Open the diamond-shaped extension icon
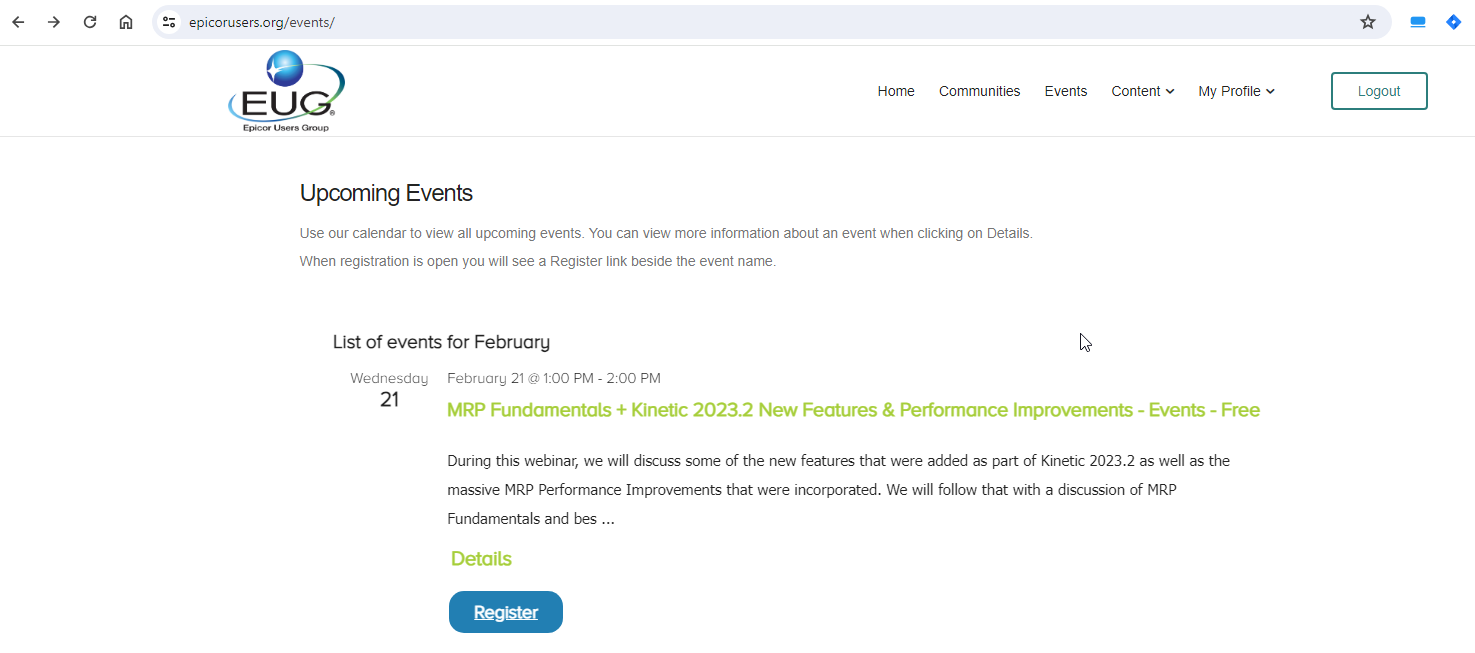The height and width of the screenshot is (653, 1475). (1453, 21)
